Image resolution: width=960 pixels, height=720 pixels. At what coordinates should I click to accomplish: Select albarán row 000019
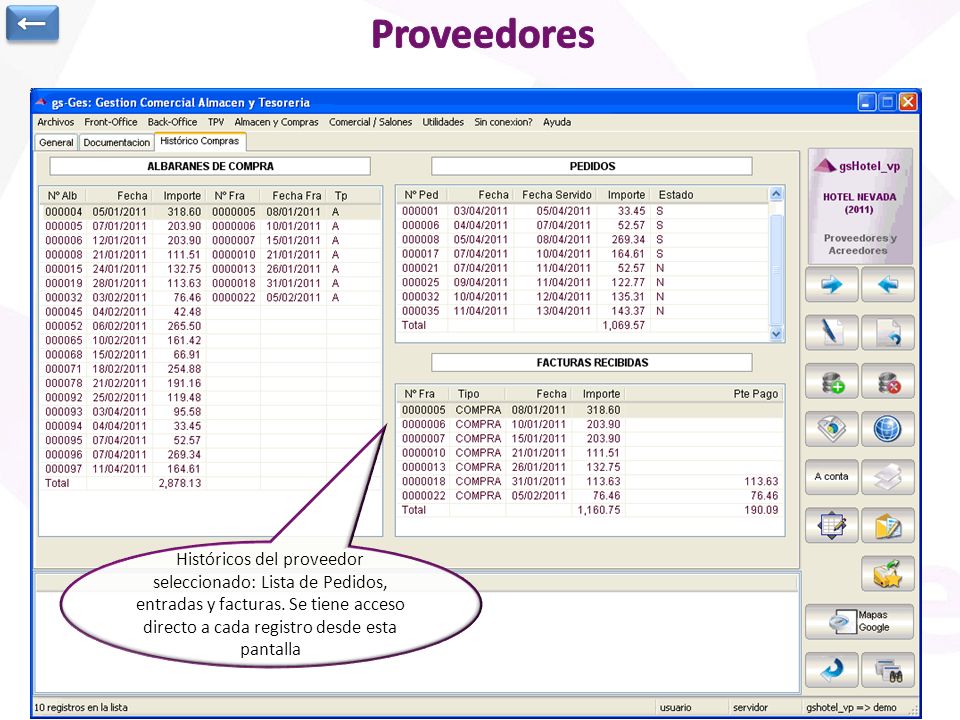tap(210, 283)
